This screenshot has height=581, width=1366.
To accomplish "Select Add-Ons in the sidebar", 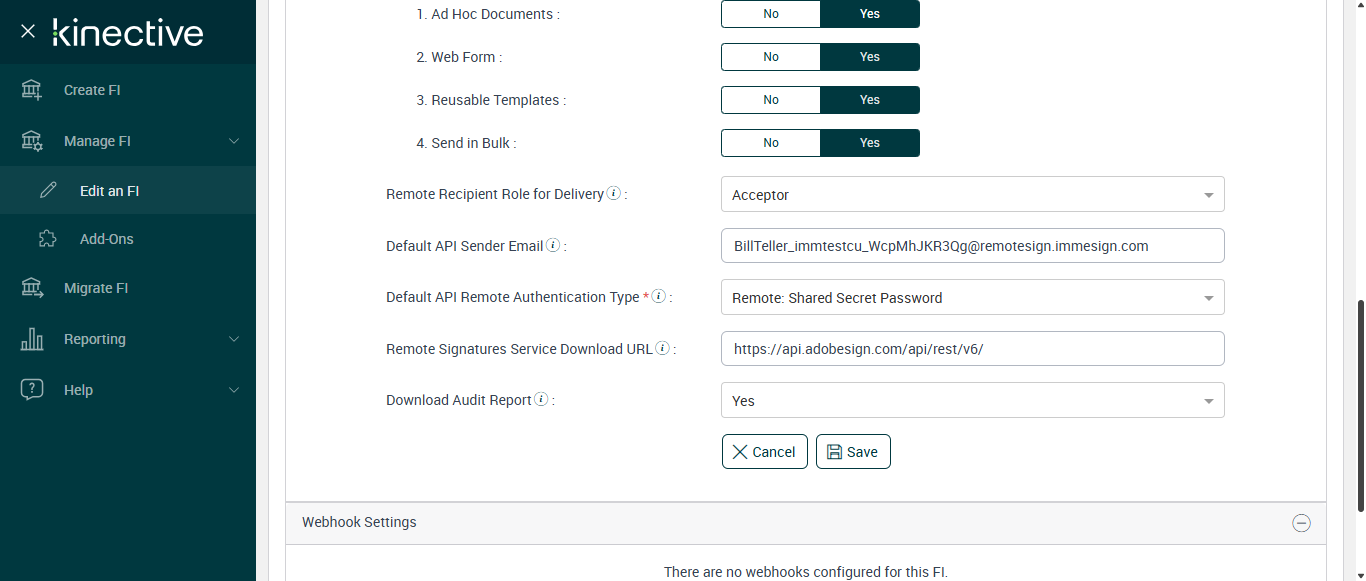I will 107,239.
